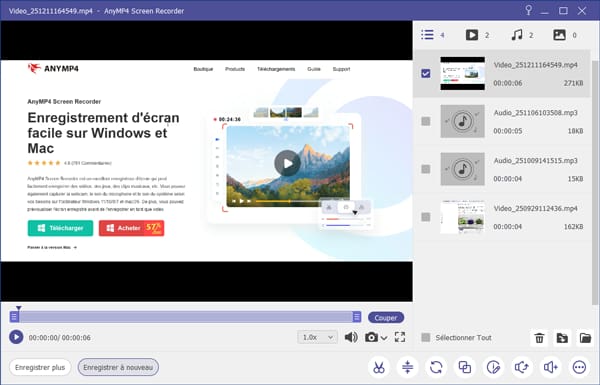Mute the player volume speaker icon
The width and height of the screenshot is (600, 385).
(351, 337)
